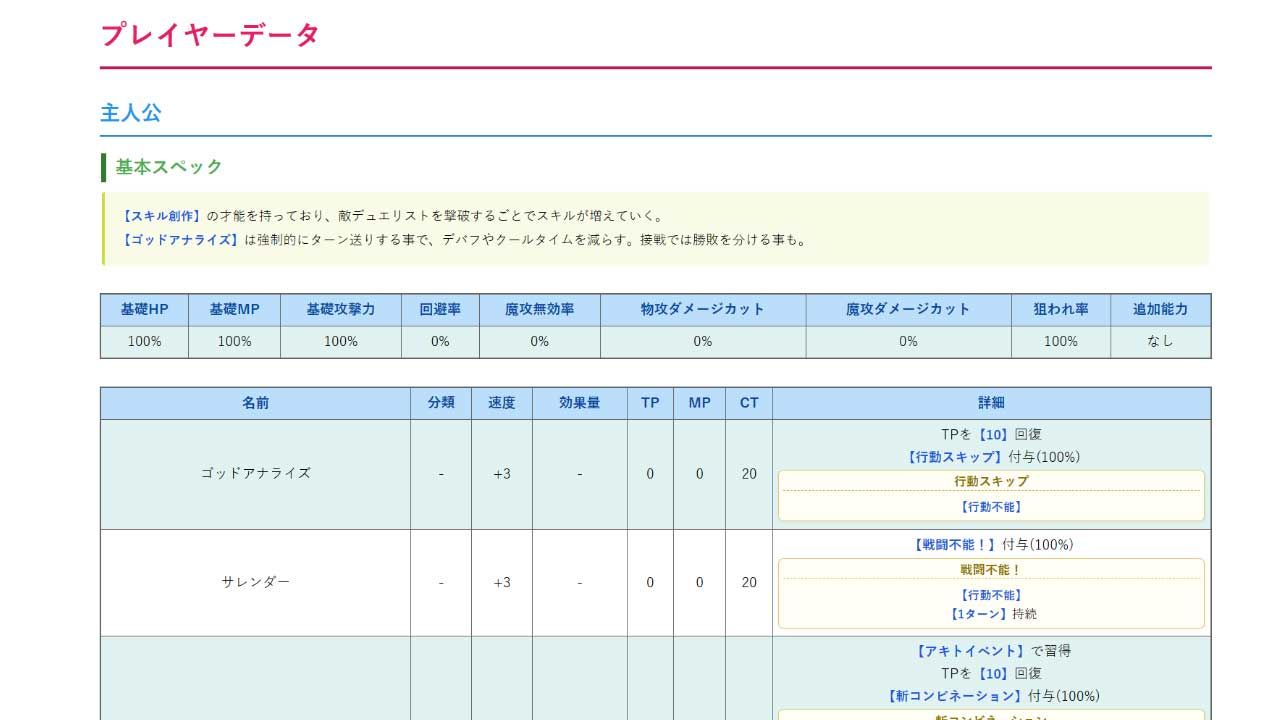The height and width of the screenshot is (720, 1280).
Task: Click the 物攻ダメージカット header cell
Action: [701, 310]
